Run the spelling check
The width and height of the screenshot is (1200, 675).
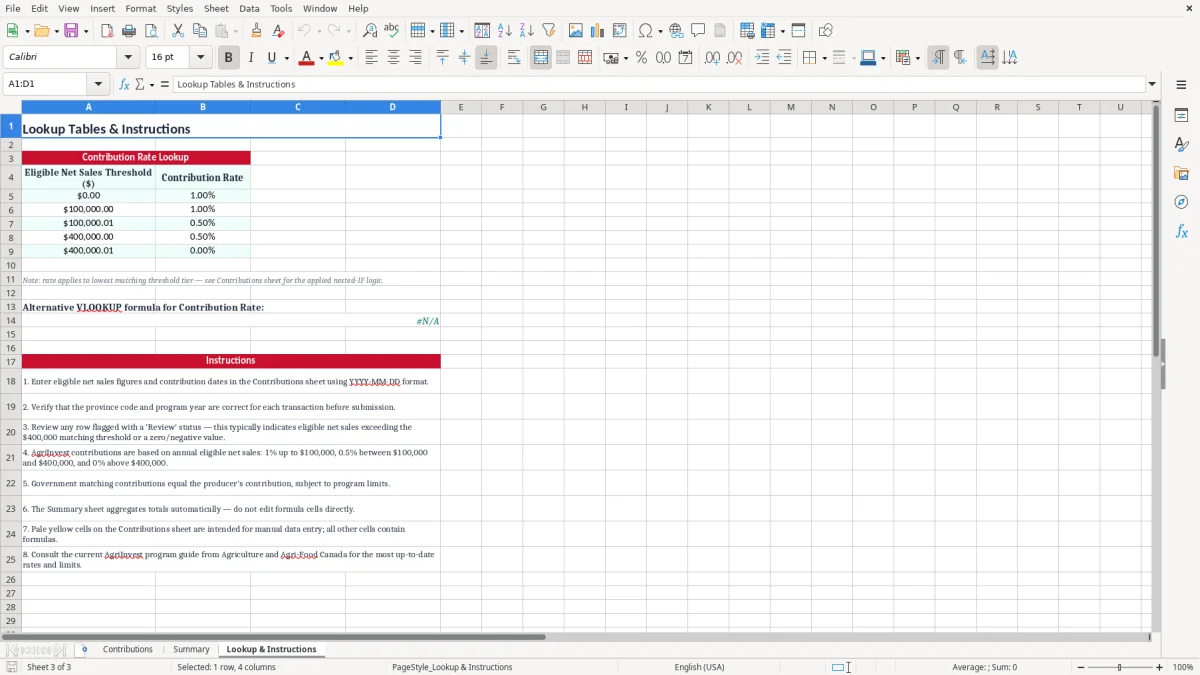tap(391, 31)
